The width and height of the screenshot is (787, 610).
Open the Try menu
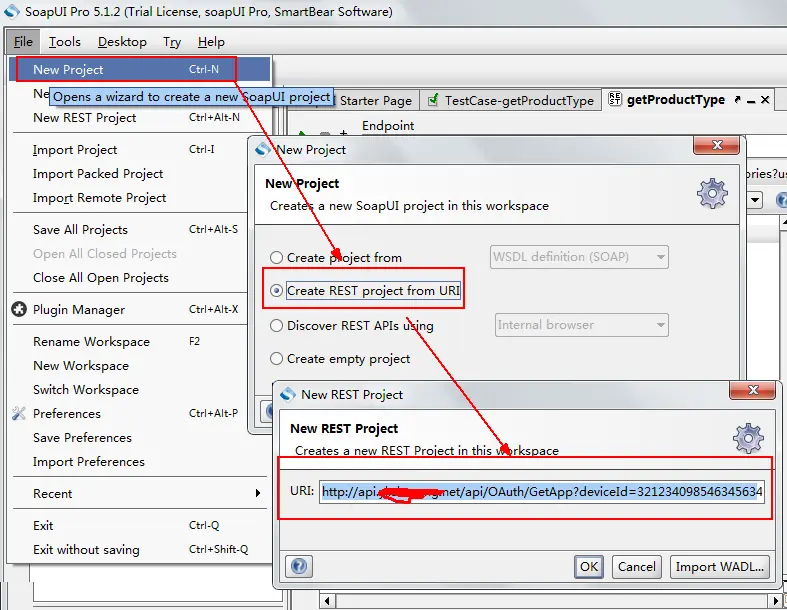click(172, 42)
